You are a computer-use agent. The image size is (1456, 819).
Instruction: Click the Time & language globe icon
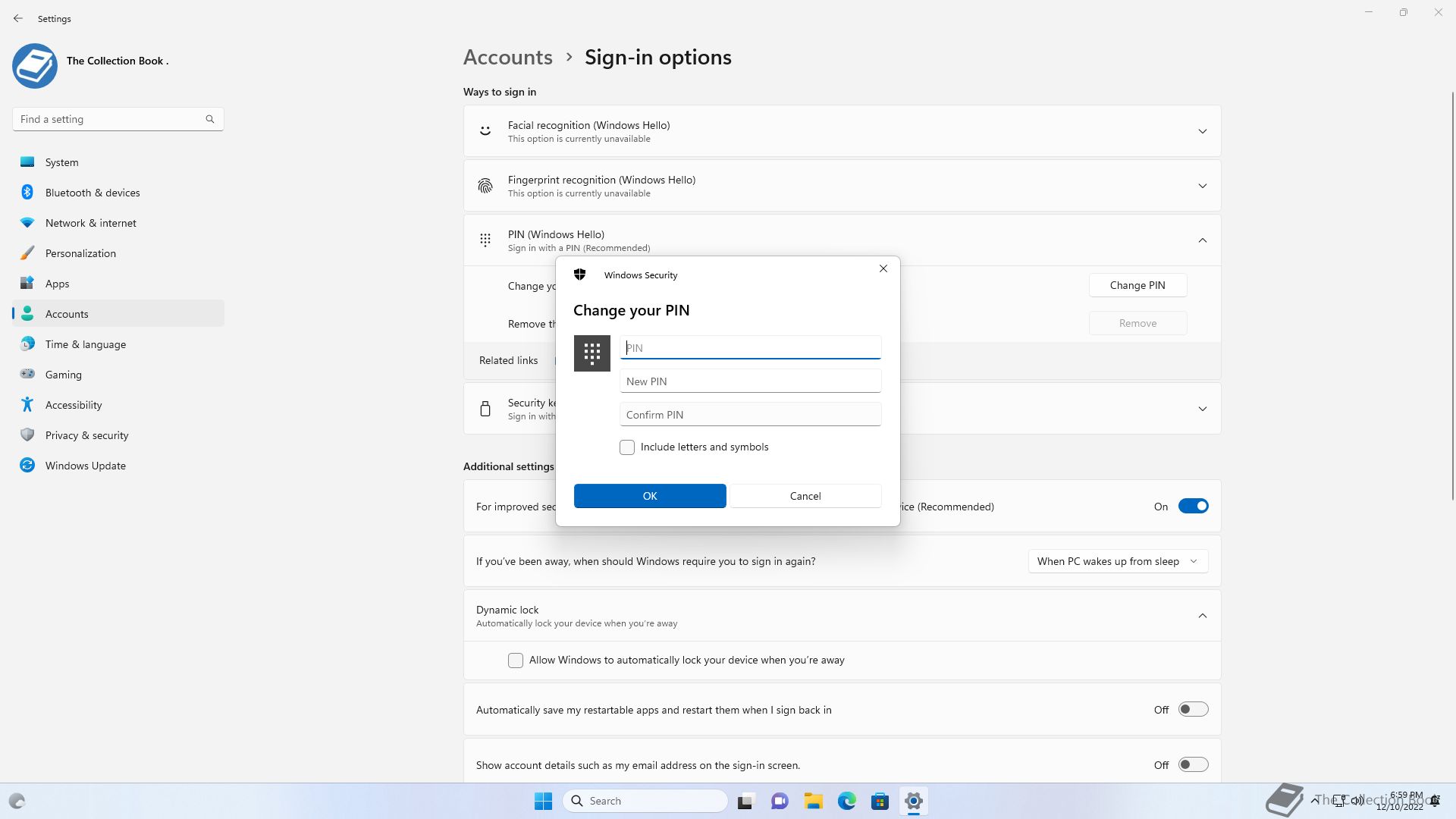[x=27, y=344]
